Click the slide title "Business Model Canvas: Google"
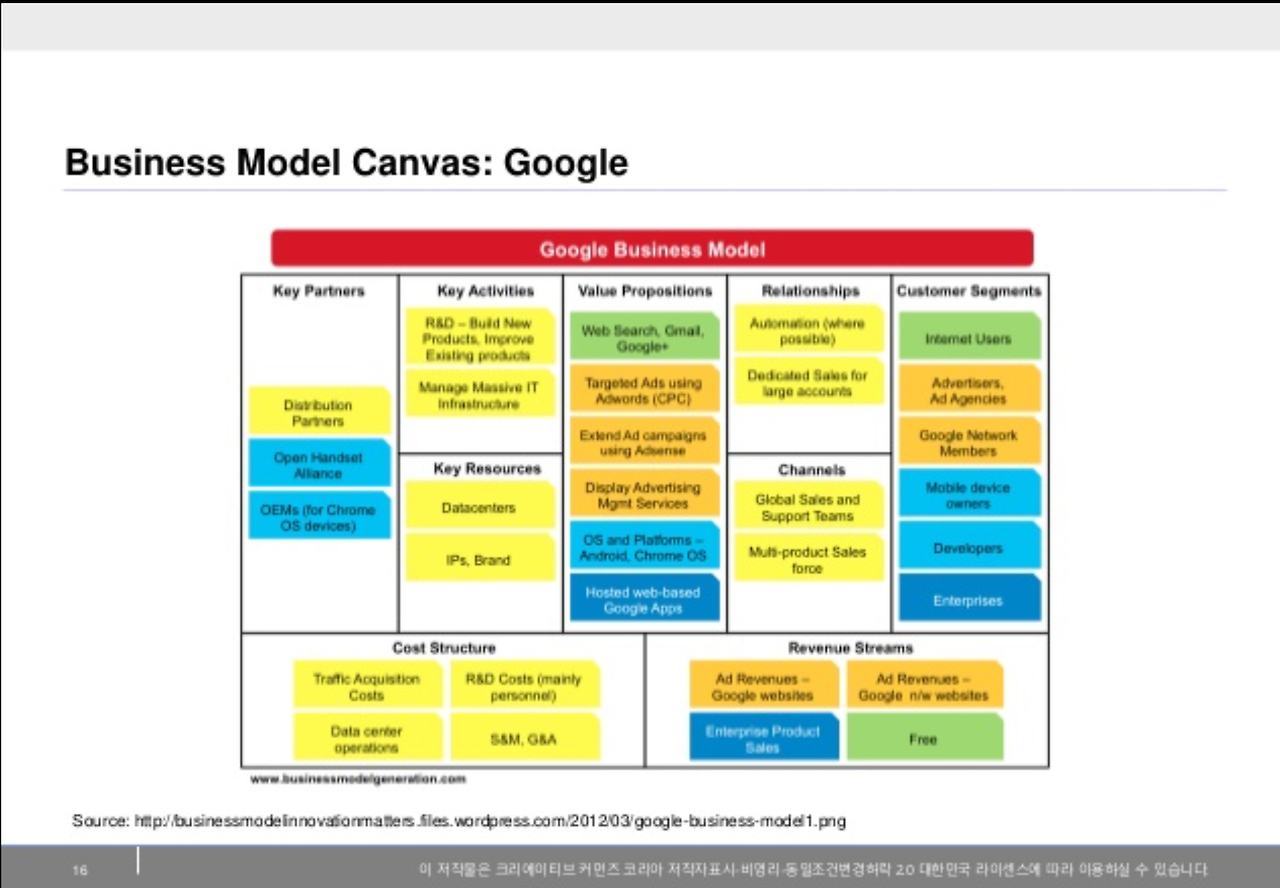 tap(346, 162)
